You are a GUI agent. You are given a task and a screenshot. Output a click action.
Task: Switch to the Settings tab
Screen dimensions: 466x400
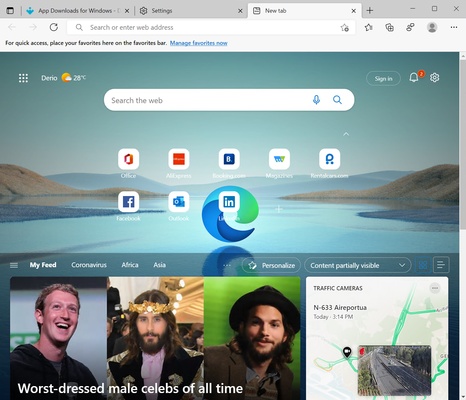pyautogui.click(x=190, y=11)
